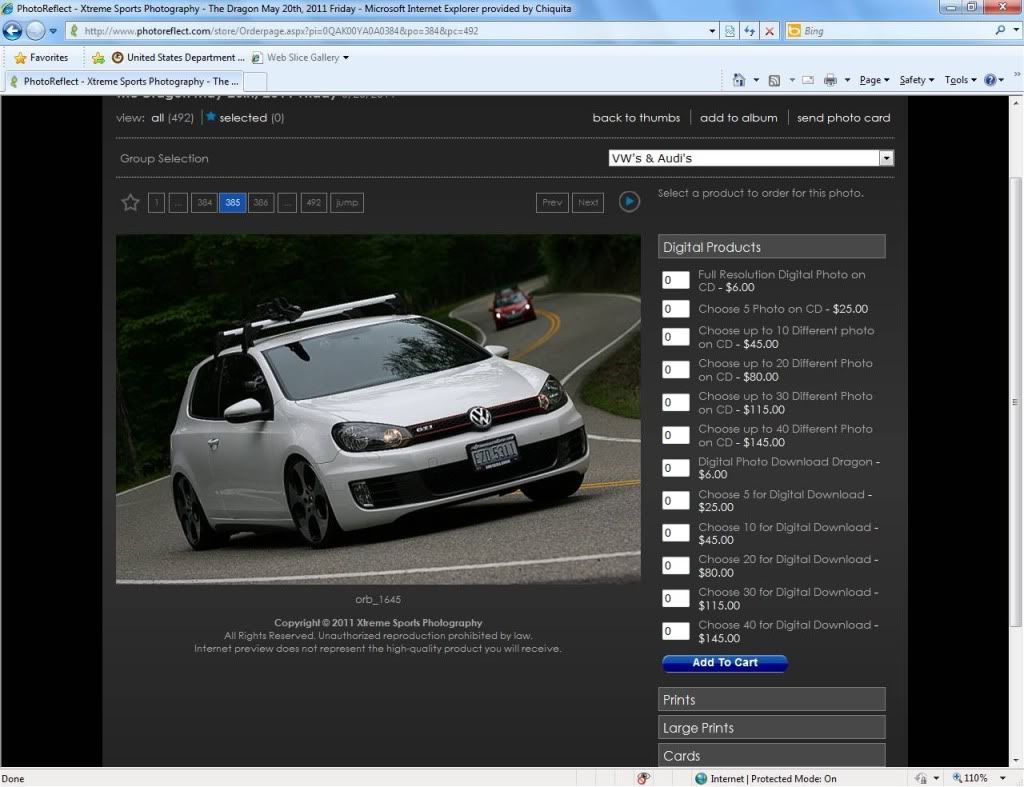This screenshot has height=787, width=1024.
Task: Open the Page menu
Action: (874, 80)
